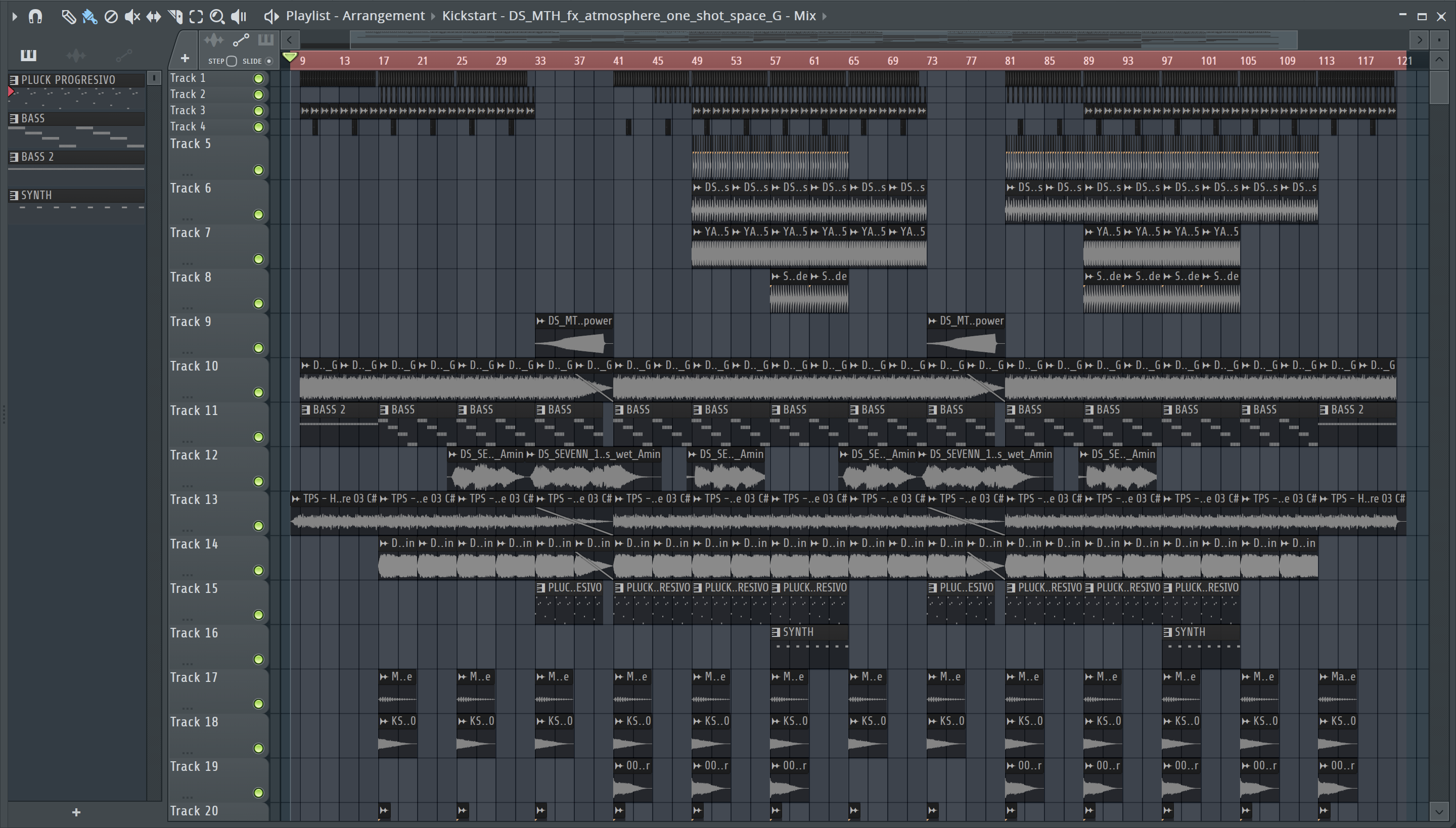The height and width of the screenshot is (828, 1456).
Task: Open the options button beside horizontal scrollbar
Action: [1439, 40]
